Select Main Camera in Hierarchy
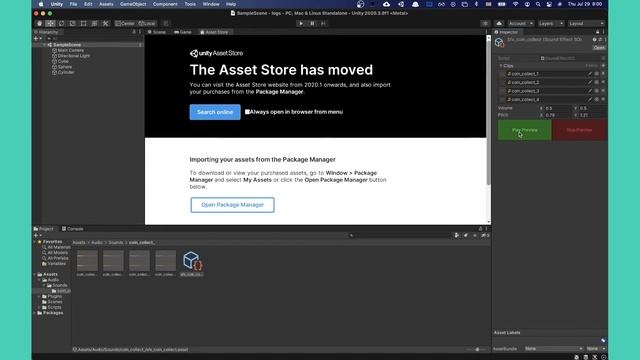Viewport: 640px width, 360px height. pyautogui.click(x=71, y=50)
